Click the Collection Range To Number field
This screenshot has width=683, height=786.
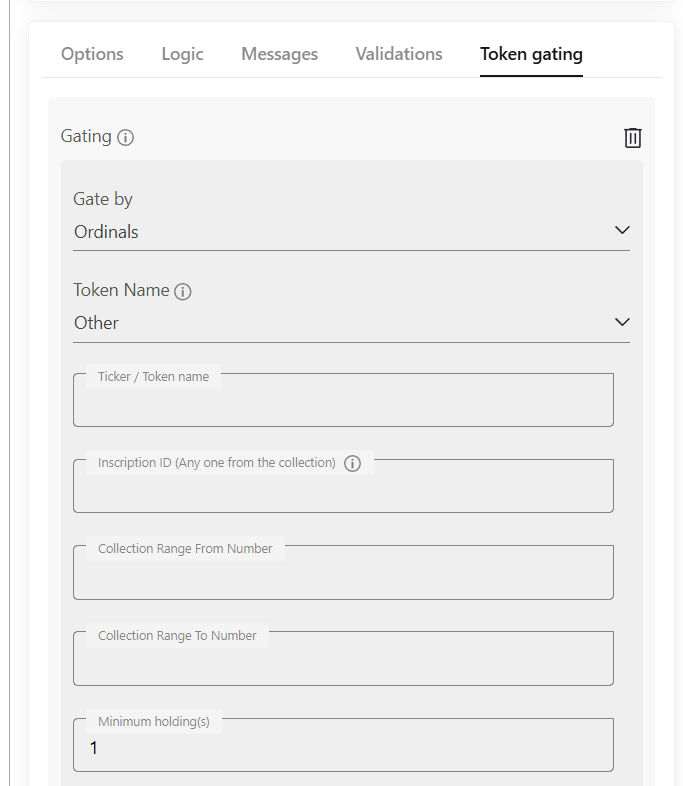pos(343,658)
